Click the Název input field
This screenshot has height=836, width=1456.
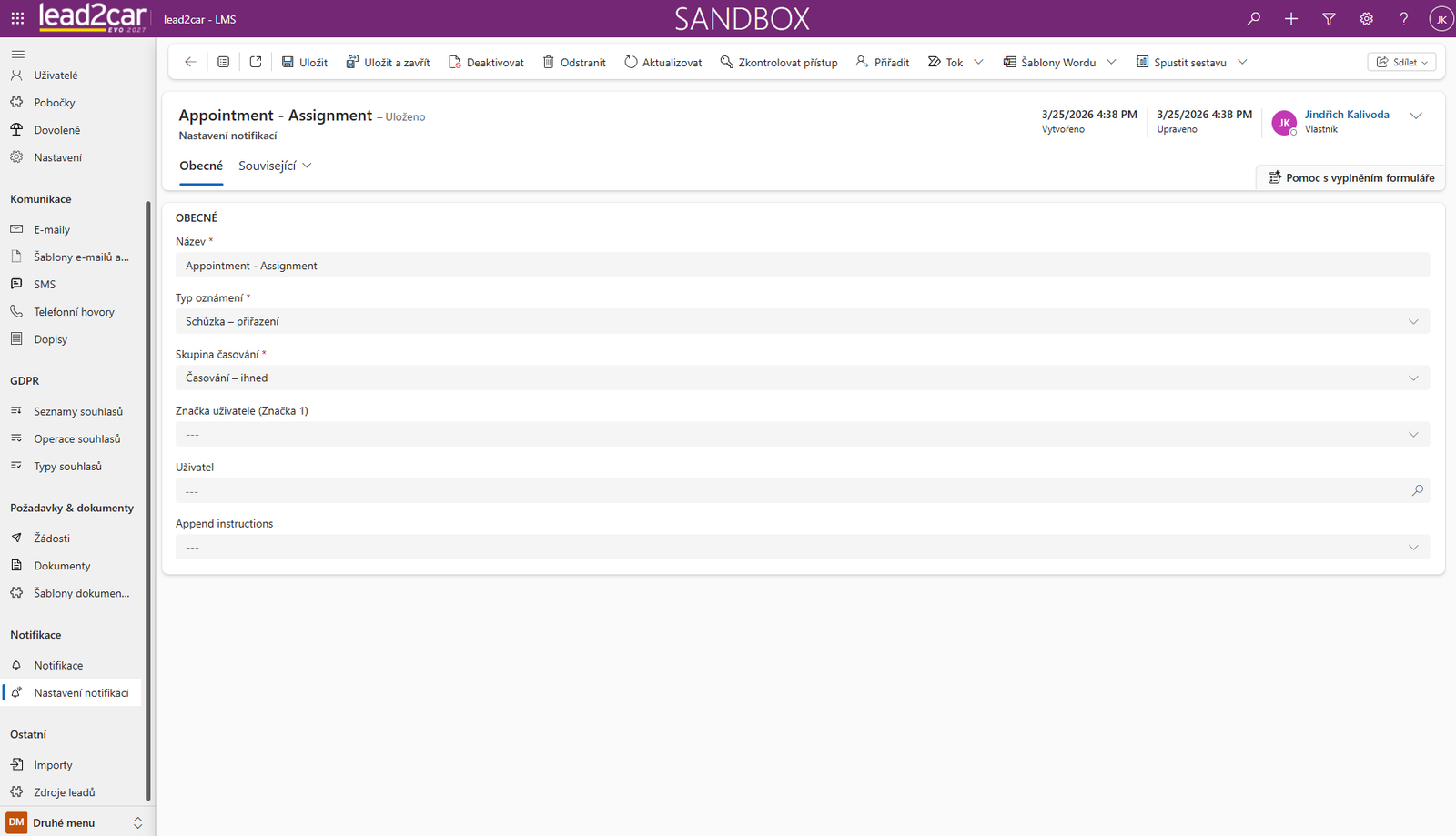pos(803,266)
